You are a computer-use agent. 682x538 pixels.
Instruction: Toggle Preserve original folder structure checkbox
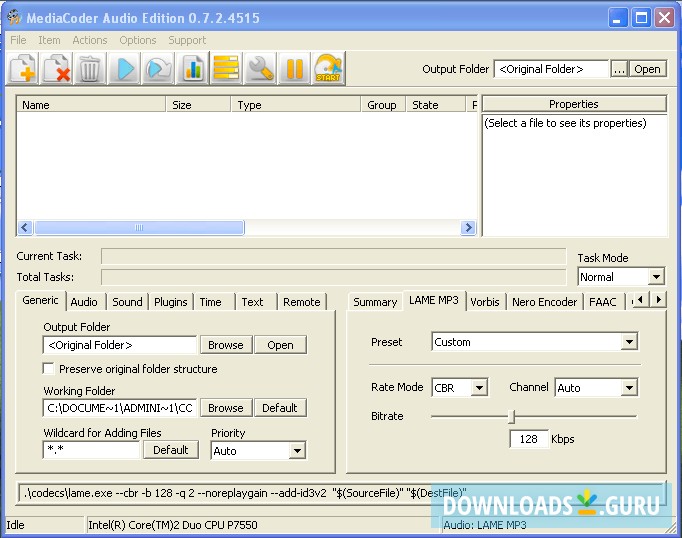pos(49,369)
